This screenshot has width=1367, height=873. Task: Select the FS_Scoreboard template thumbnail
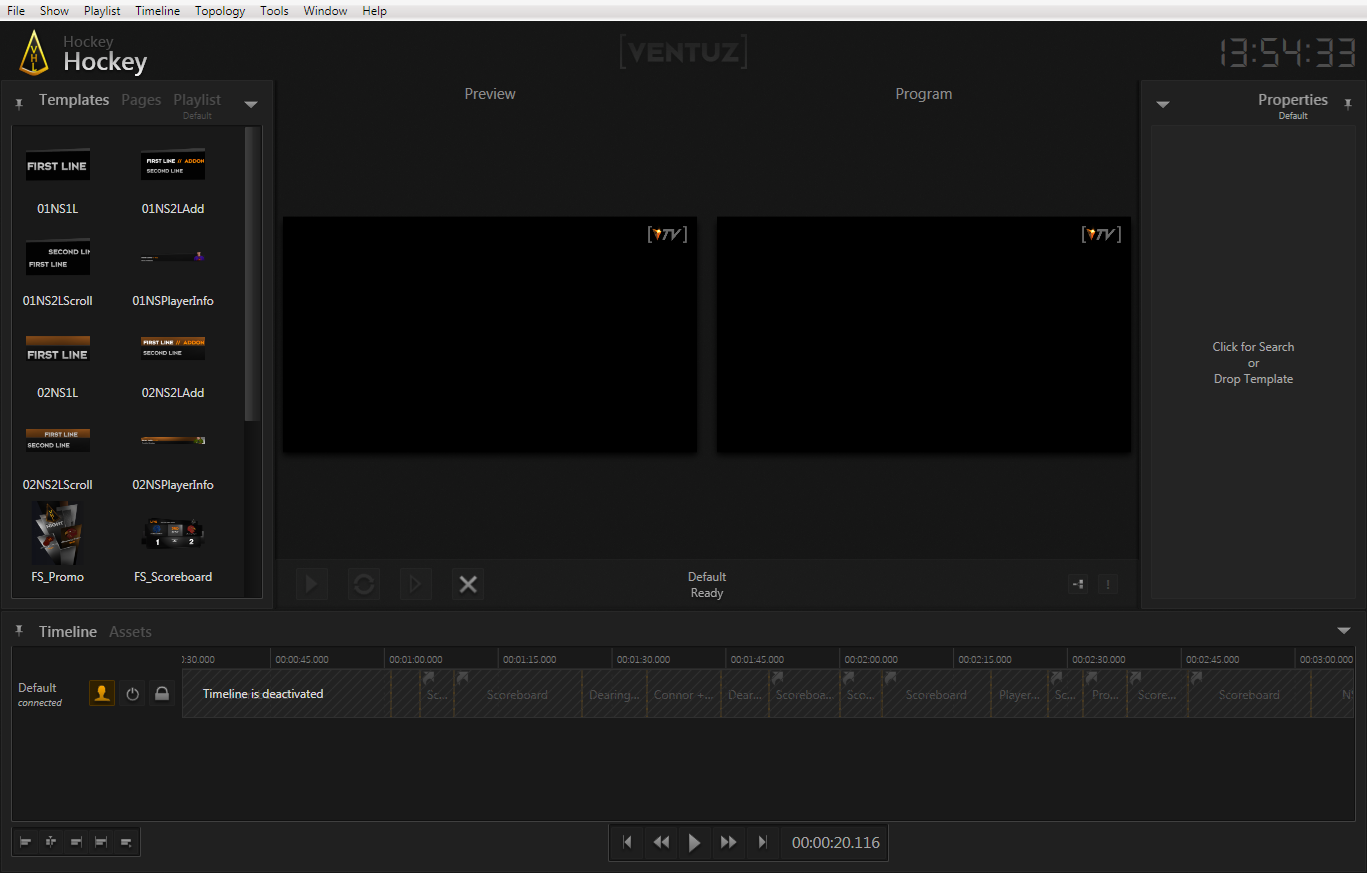173,534
